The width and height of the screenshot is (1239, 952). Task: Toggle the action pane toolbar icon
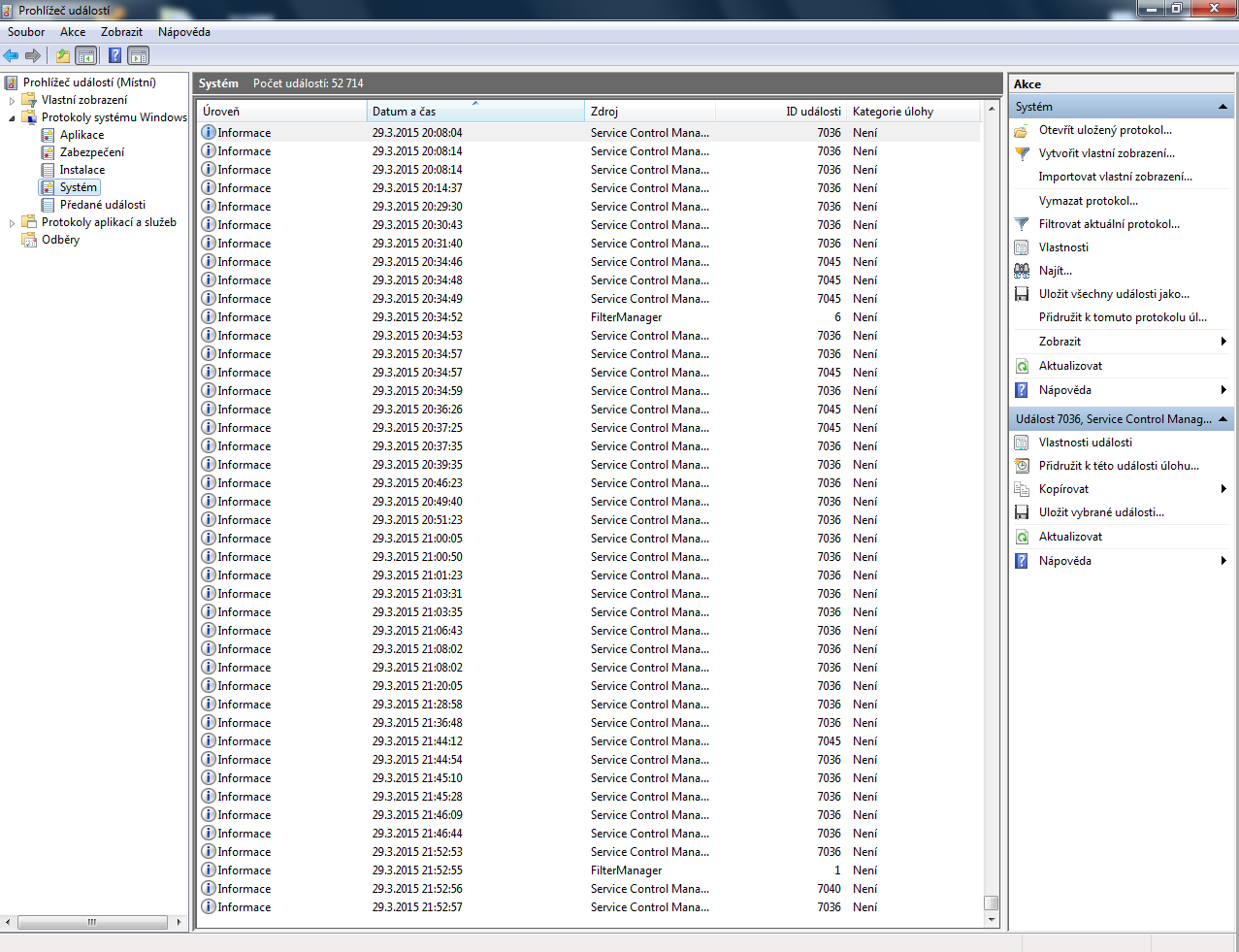pos(139,55)
